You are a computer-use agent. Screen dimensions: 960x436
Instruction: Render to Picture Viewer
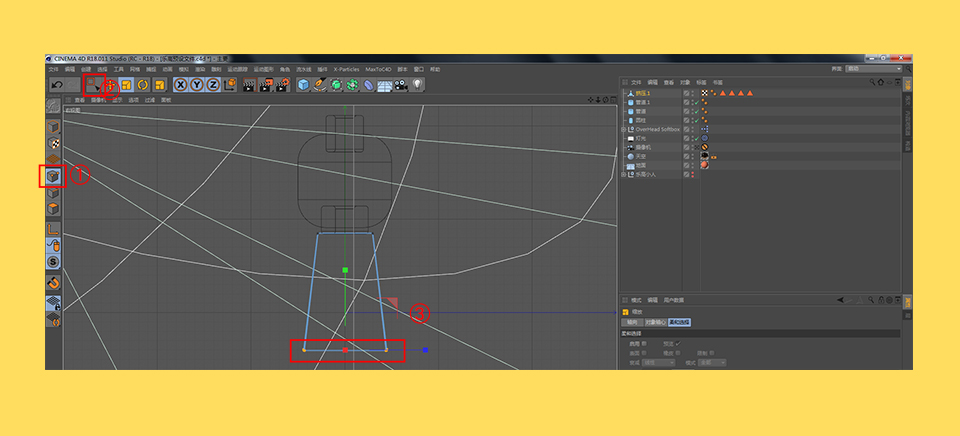(x=266, y=85)
